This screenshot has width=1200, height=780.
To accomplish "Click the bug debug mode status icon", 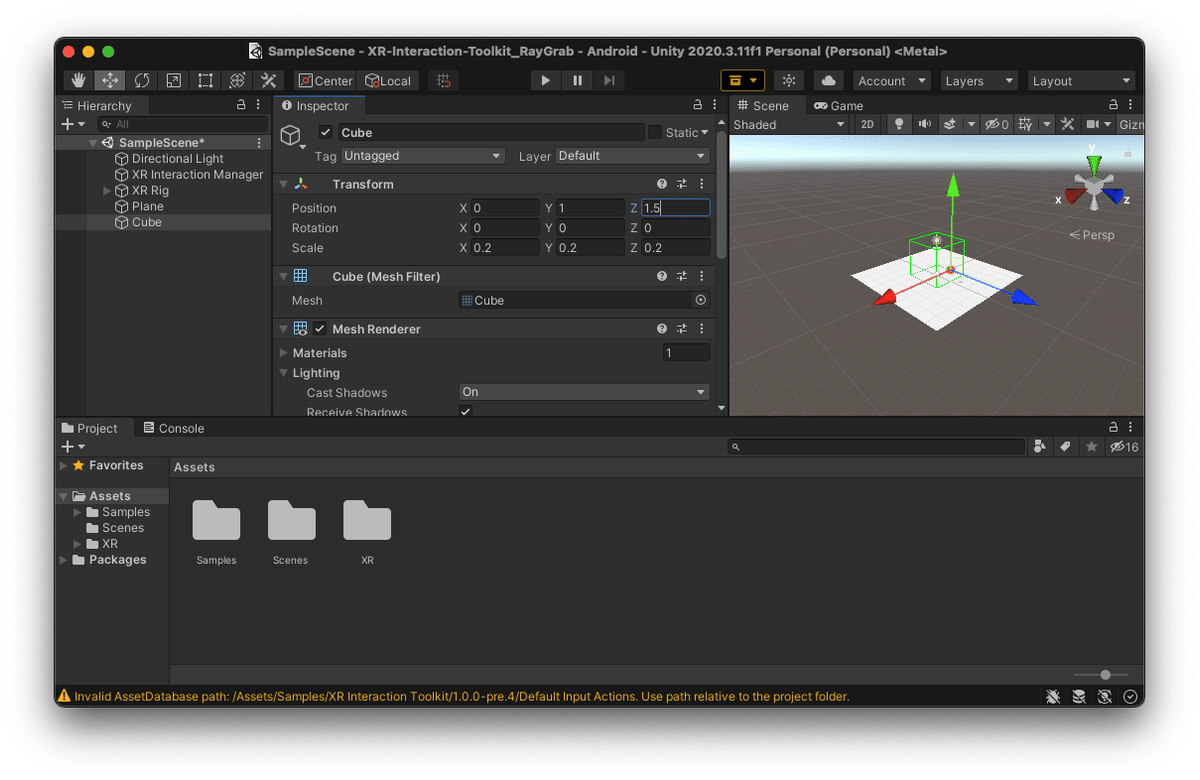I will (1053, 696).
